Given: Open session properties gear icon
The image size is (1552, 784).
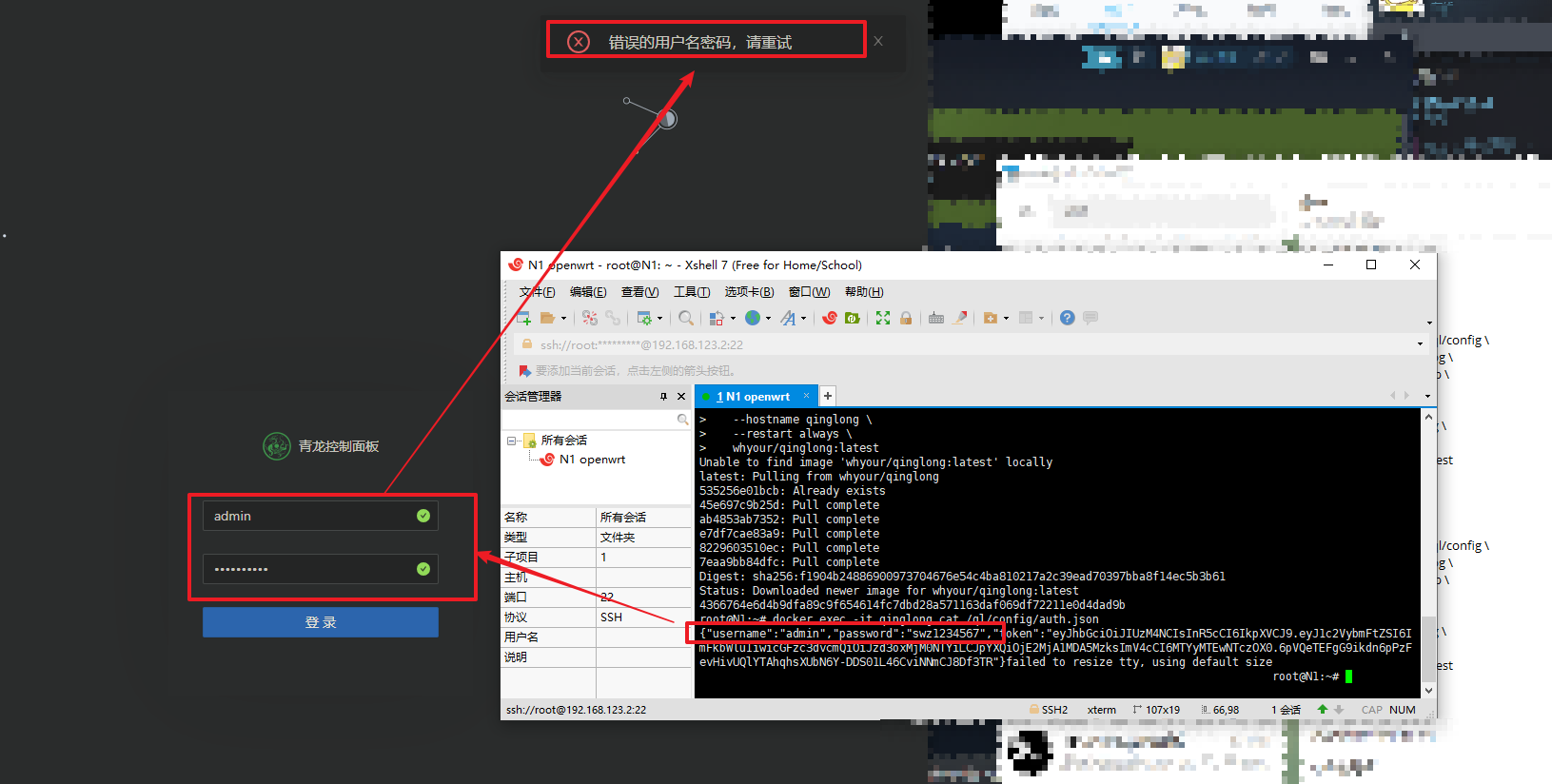Looking at the screenshot, I should 644,318.
